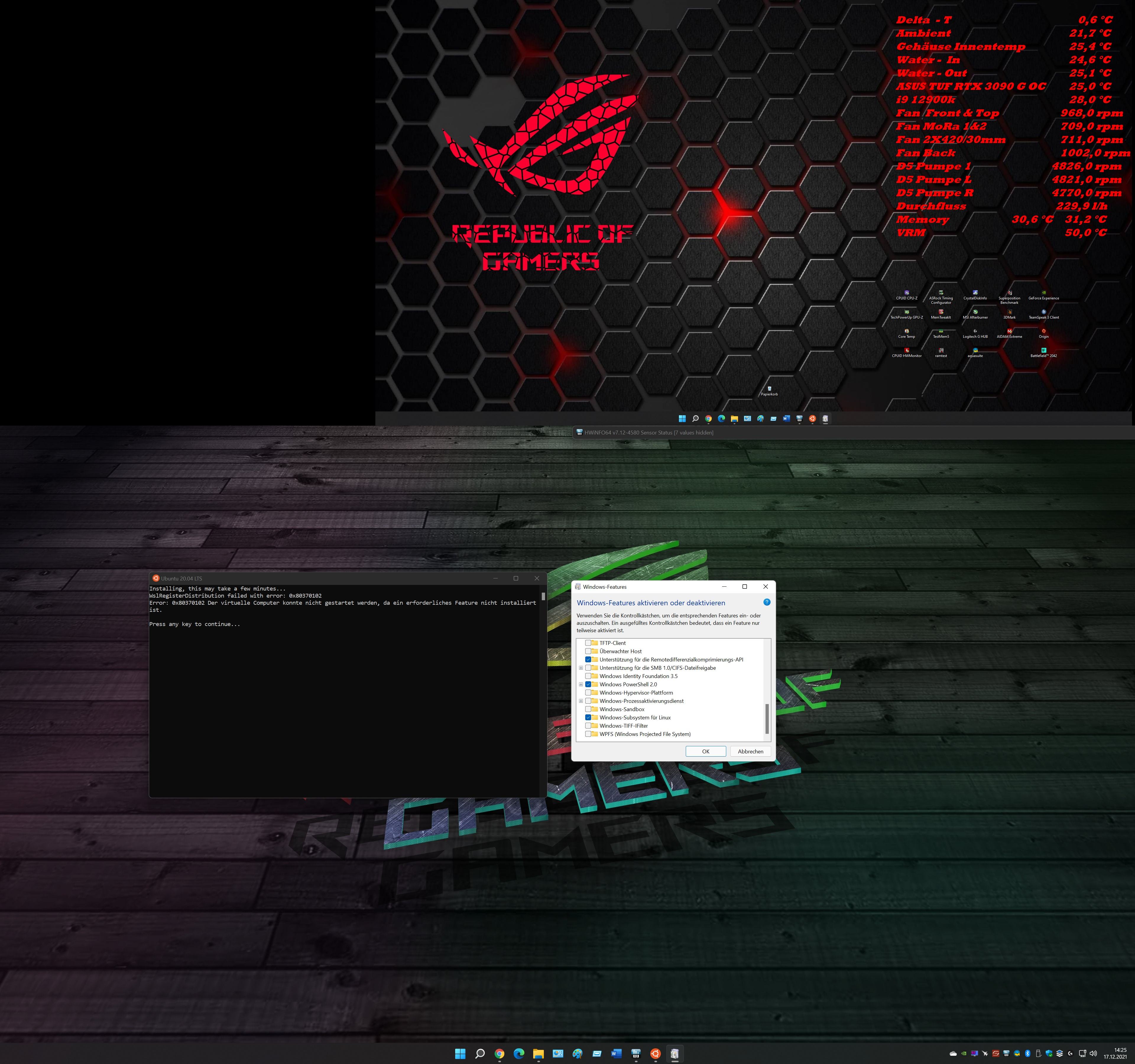Expand the Windows PowerShell 2.0 node

pos(581,685)
